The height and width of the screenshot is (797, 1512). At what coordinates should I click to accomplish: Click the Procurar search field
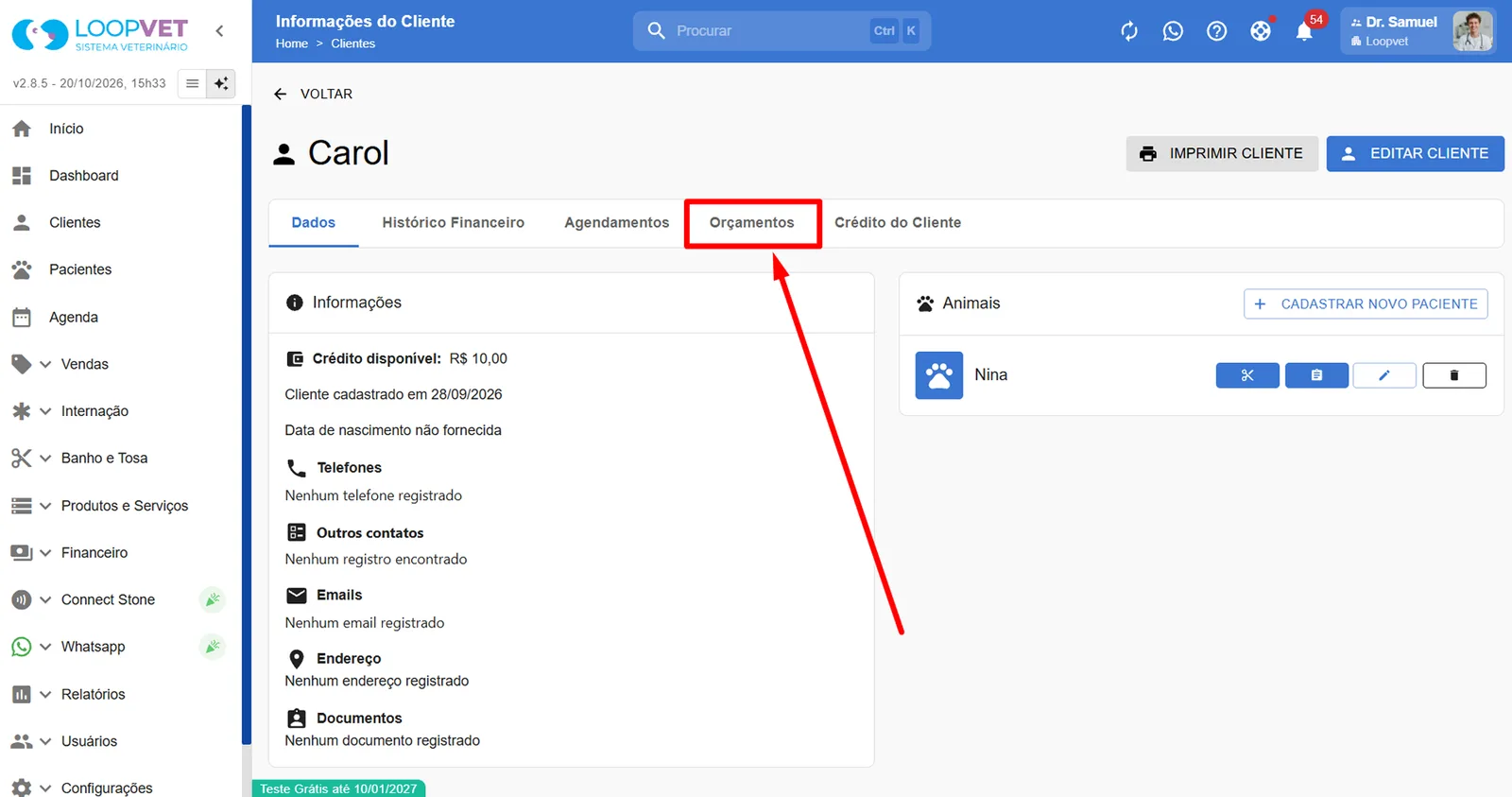click(782, 31)
